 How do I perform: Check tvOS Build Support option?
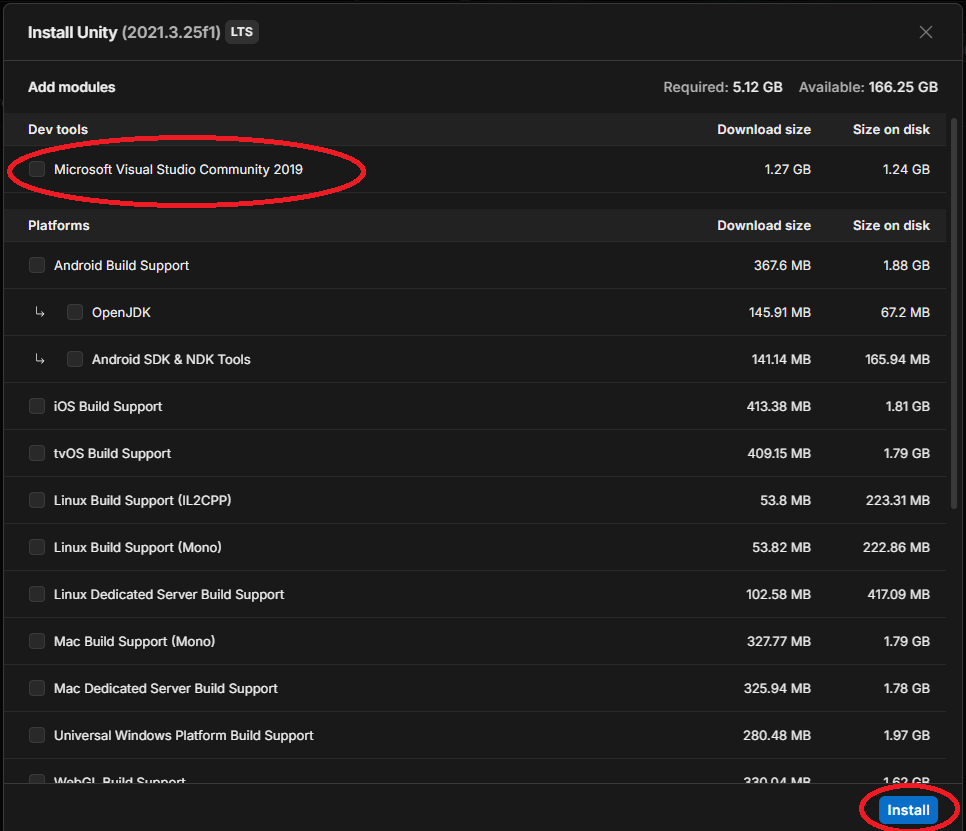point(37,453)
